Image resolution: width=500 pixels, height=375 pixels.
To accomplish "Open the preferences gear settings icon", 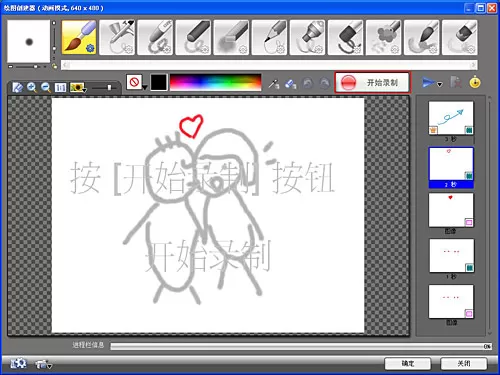I will 18,364.
